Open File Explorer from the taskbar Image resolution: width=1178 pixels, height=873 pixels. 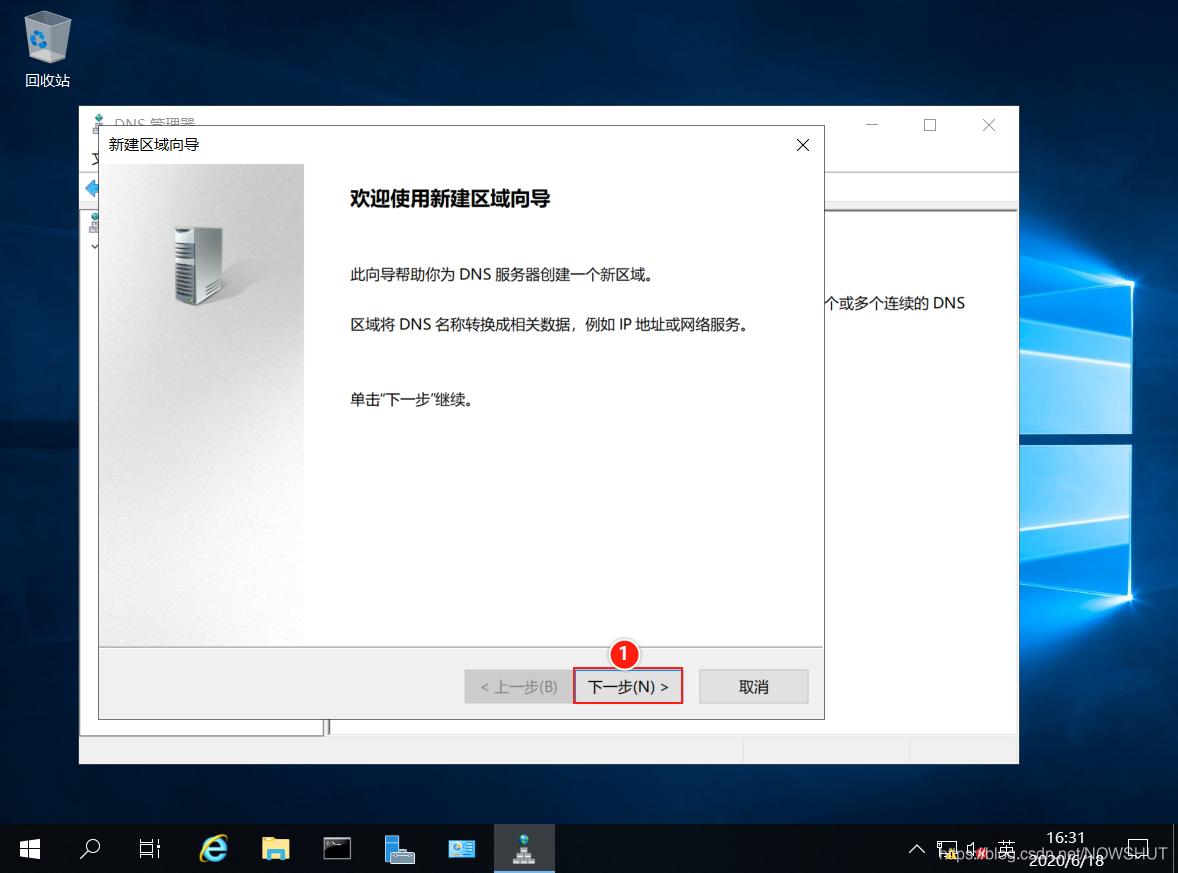coord(276,848)
